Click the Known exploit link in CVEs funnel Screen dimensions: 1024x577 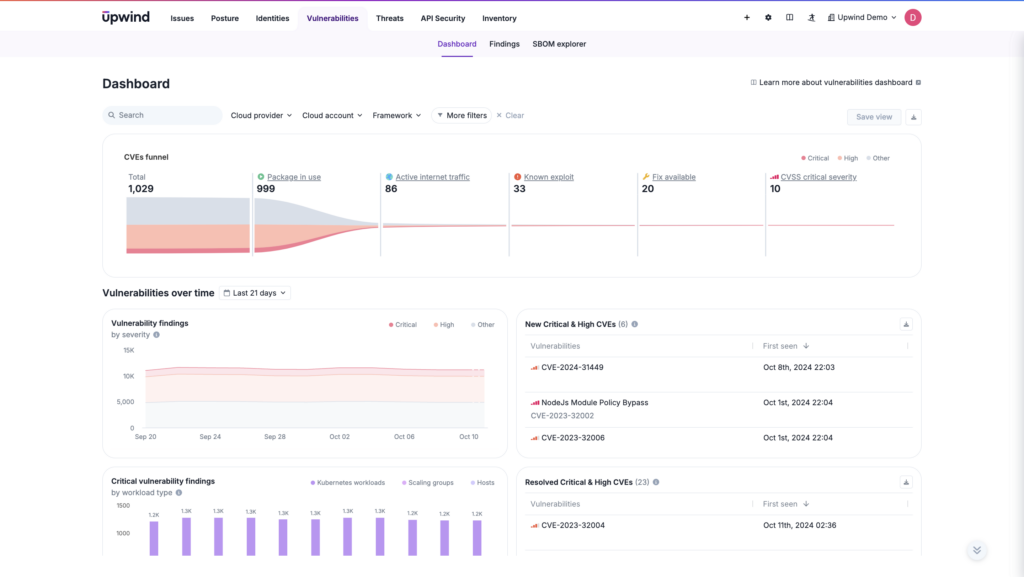[547, 176]
